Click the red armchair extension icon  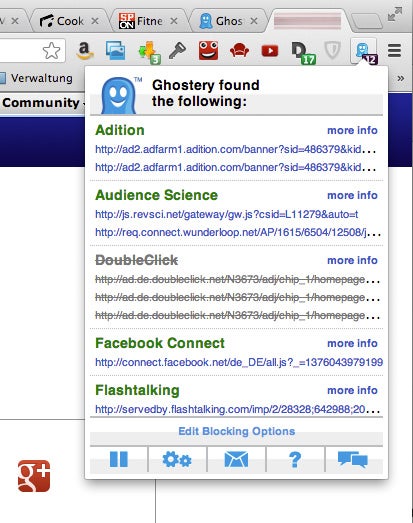[x=239, y=51]
